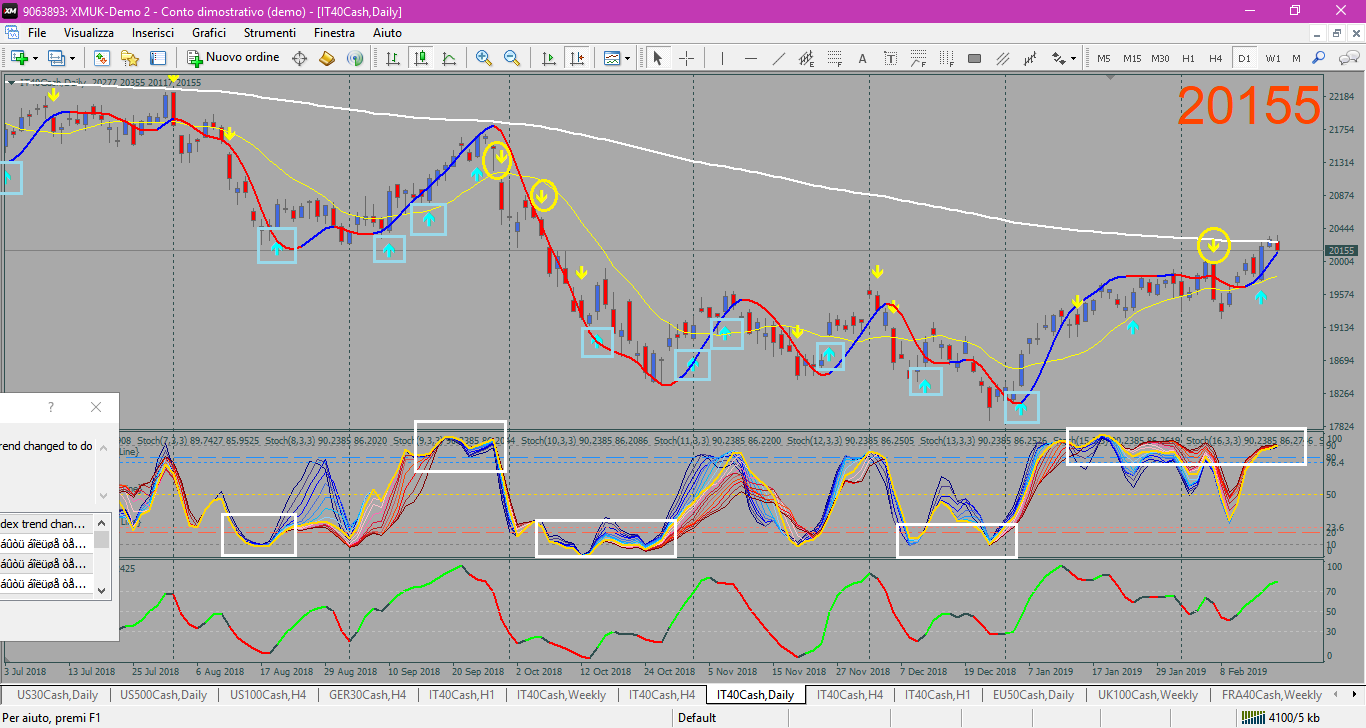
Task: Switch chart to line chart
Action: point(449,58)
